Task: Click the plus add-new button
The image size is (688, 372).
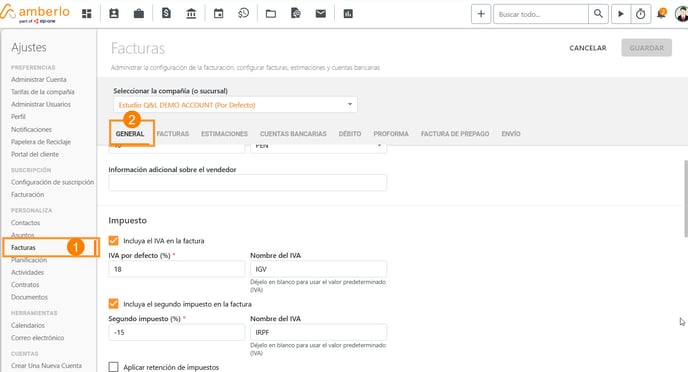Action: tap(481, 14)
